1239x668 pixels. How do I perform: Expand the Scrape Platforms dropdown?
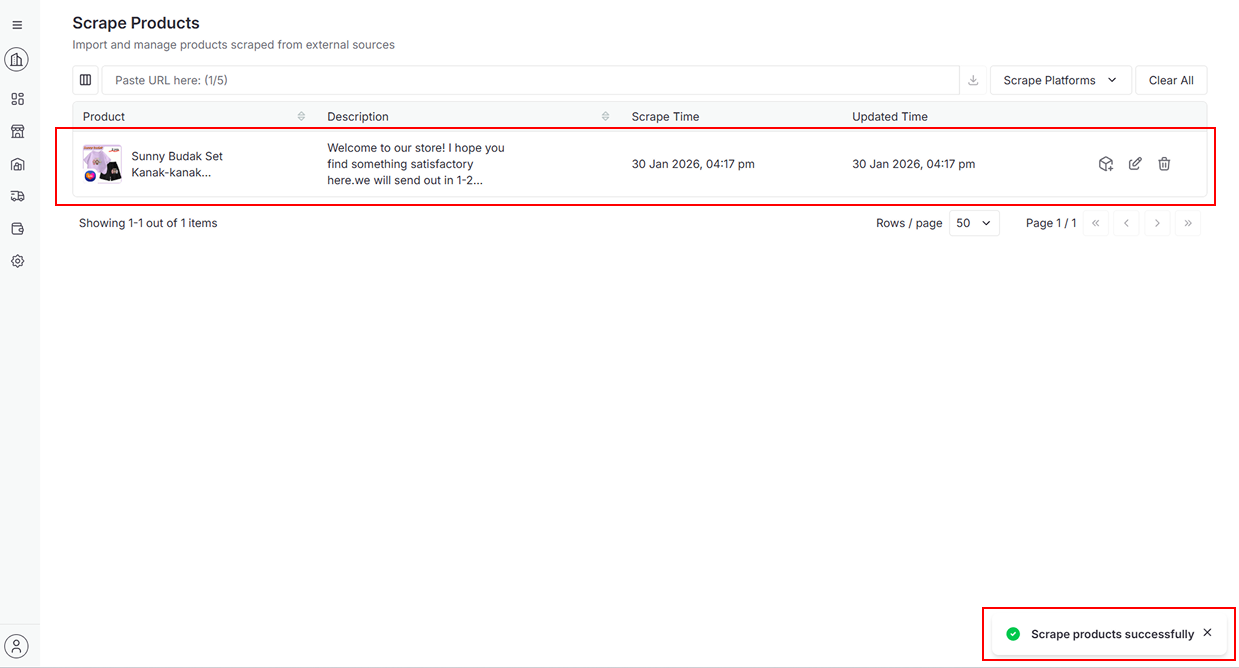point(1060,80)
